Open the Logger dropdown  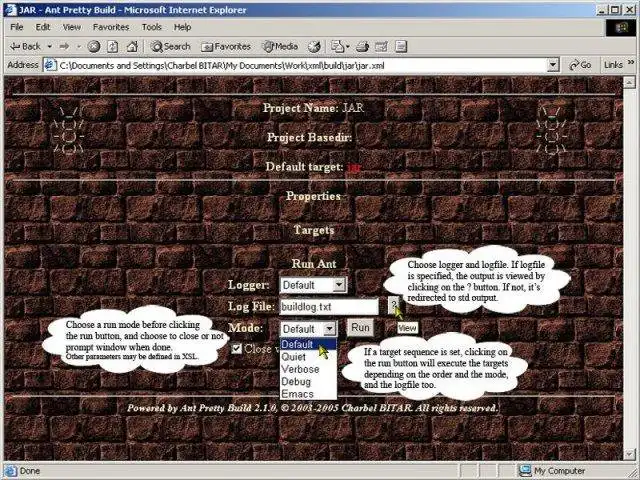coord(313,285)
